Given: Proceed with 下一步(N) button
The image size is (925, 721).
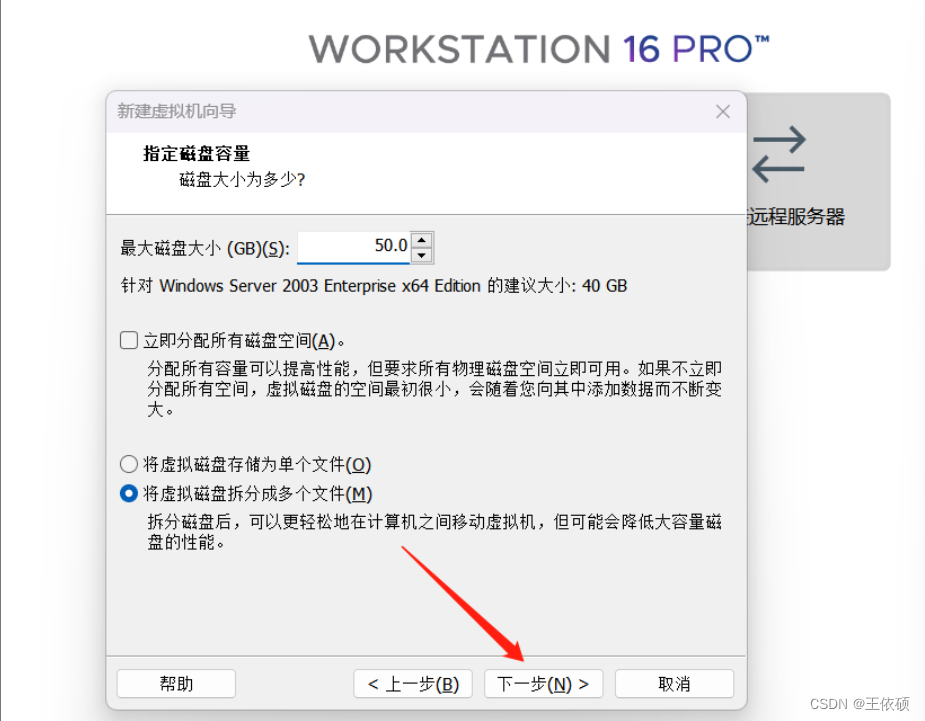Looking at the screenshot, I should [x=543, y=684].
